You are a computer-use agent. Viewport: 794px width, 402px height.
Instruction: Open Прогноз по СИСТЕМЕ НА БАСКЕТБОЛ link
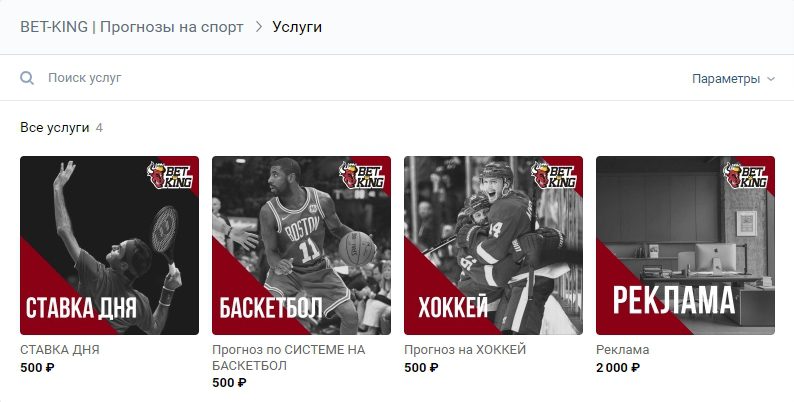pyautogui.click(x=289, y=357)
